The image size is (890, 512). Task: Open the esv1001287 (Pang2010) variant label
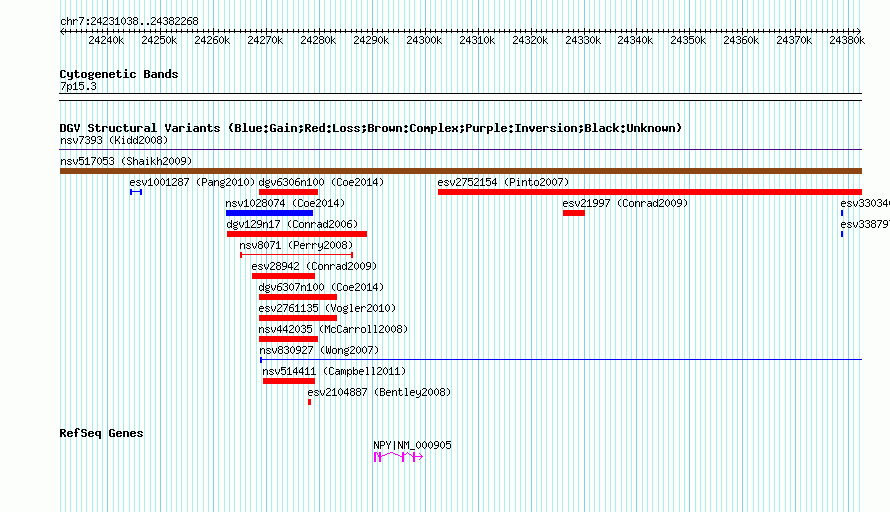192,182
